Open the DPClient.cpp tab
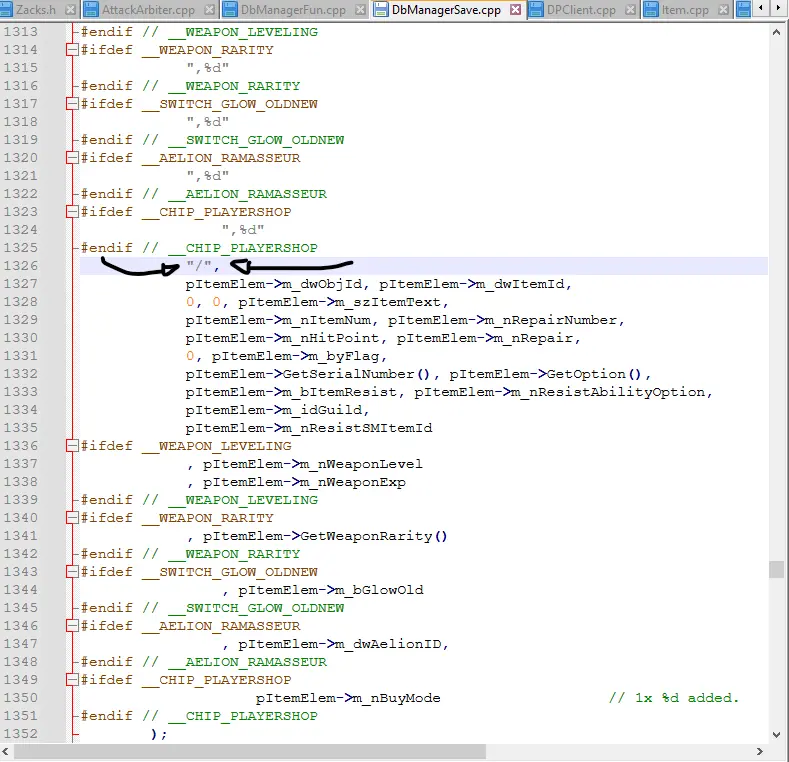The height and width of the screenshot is (762, 789). [581, 10]
